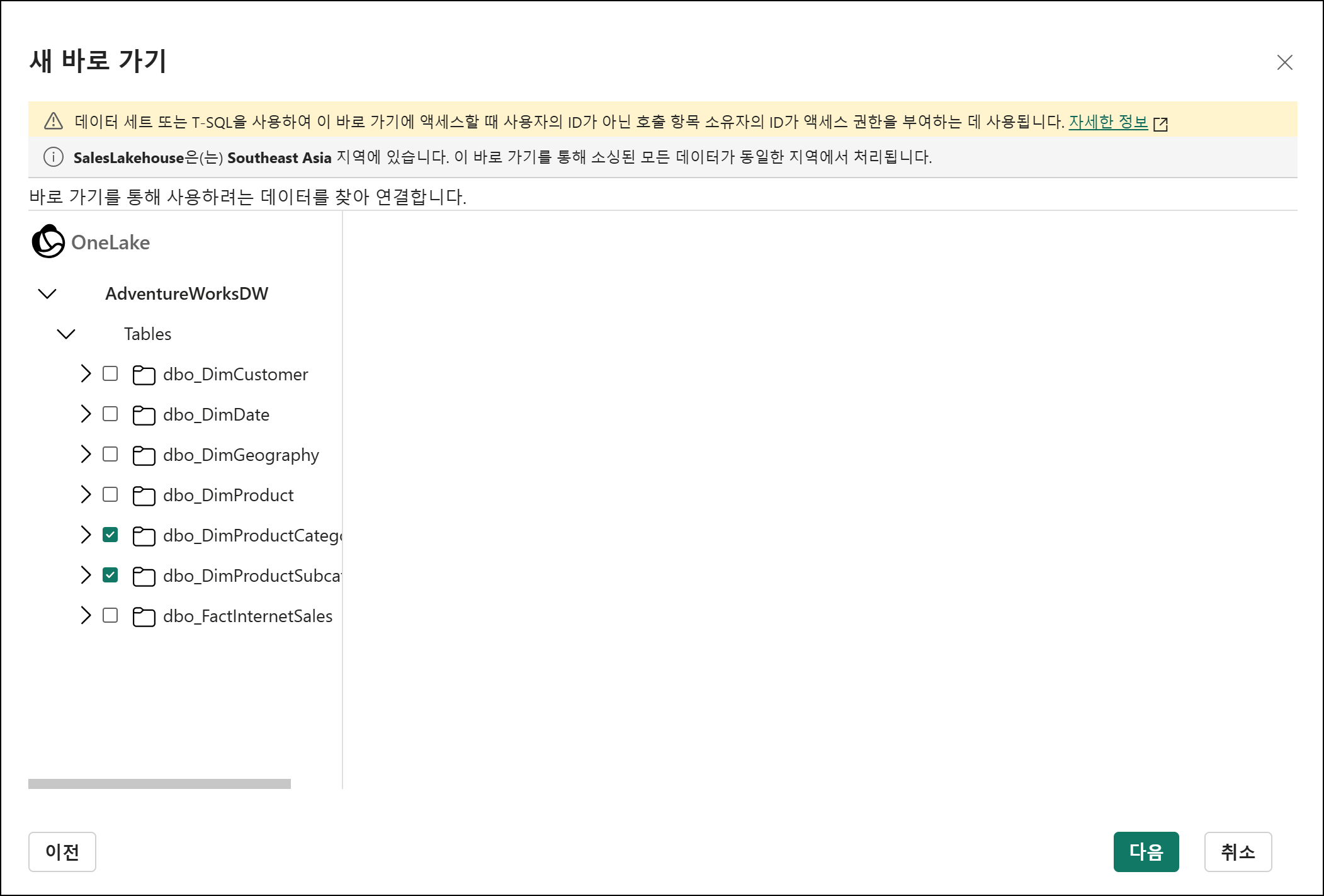The height and width of the screenshot is (896, 1324).
Task: Uncheck the dbo_DimProductCategory checkbox
Action: pyautogui.click(x=110, y=535)
